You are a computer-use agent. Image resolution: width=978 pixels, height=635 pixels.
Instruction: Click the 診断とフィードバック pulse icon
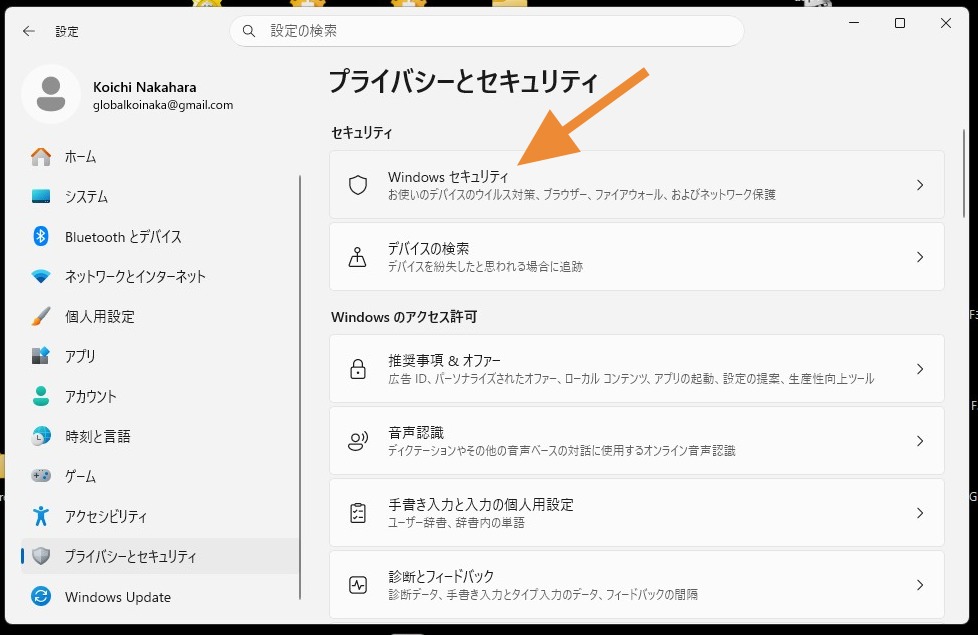click(x=358, y=585)
